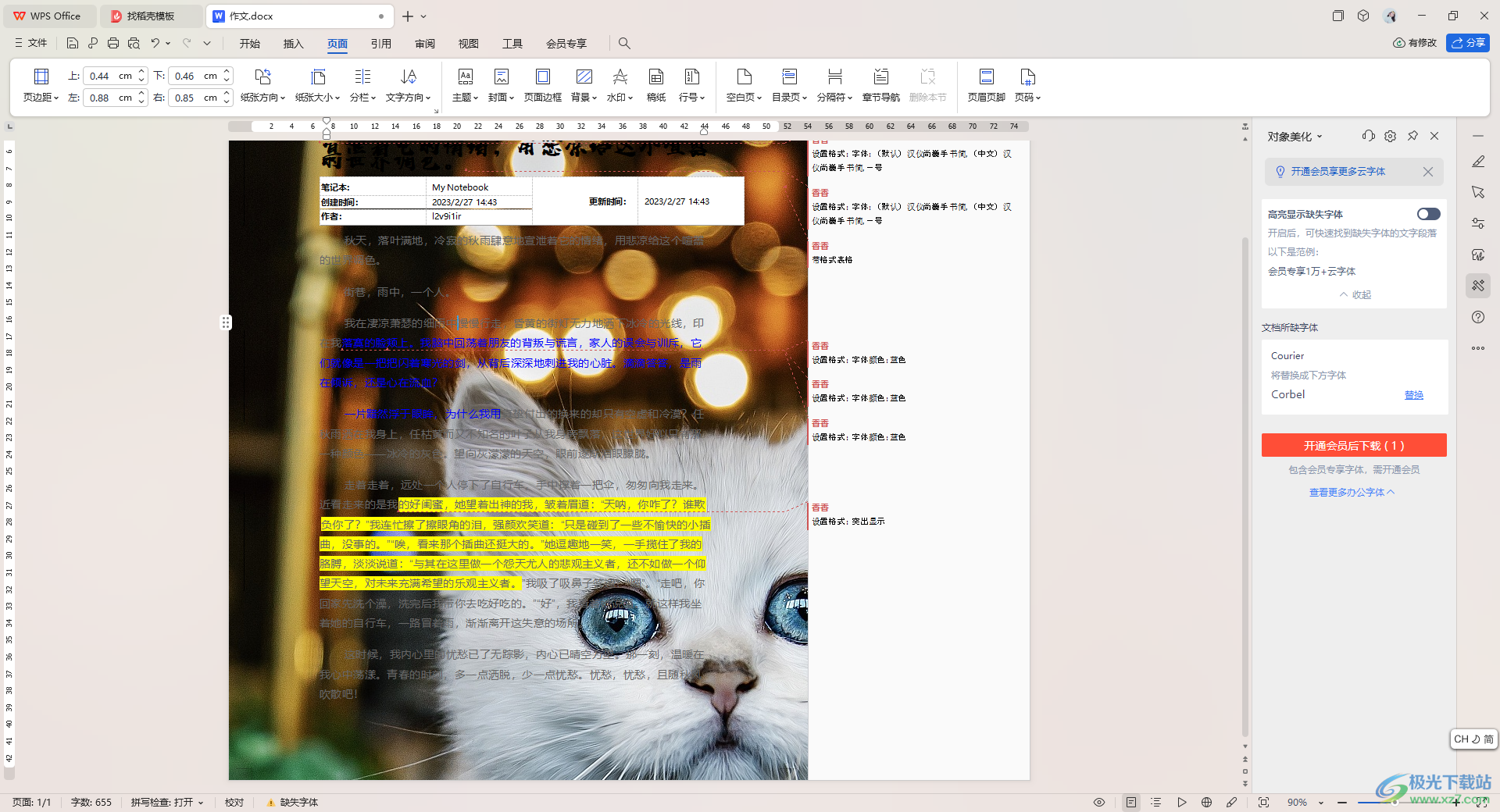Switch to the 插入 ribbon tab
Image resolution: width=1500 pixels, height=812 pixels.
tap(294, 44)
